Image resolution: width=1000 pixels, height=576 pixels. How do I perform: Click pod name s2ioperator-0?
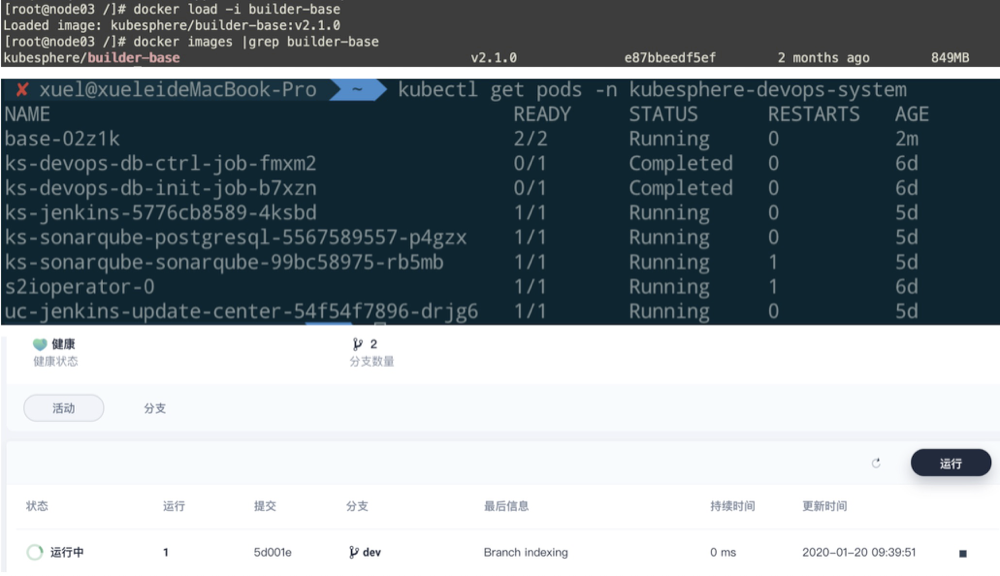[x=79, y=287]
